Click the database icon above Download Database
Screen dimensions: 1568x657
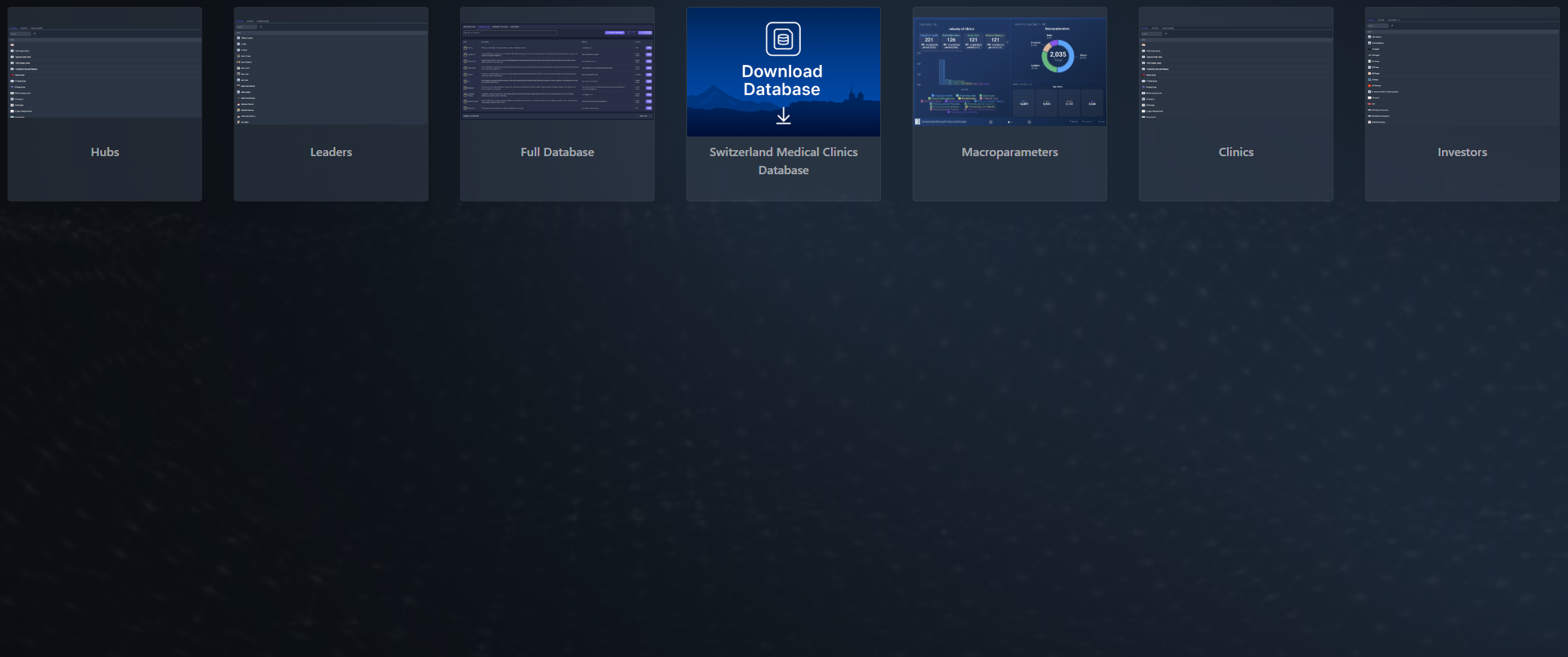[783, 38]
